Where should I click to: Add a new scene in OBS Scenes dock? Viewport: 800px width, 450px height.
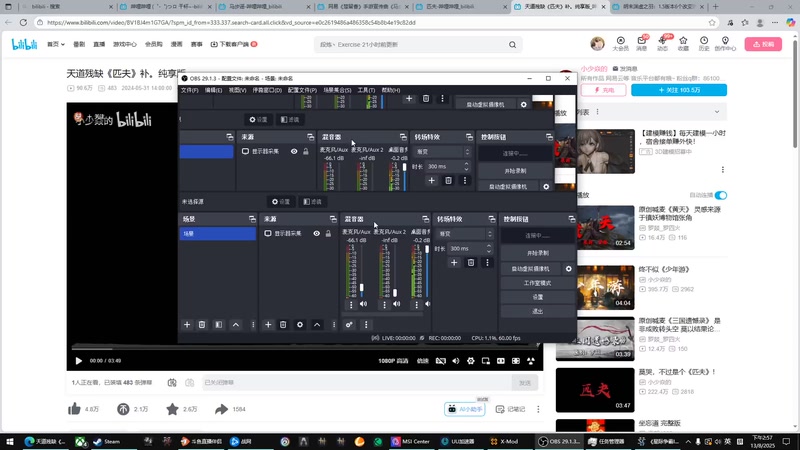[x=187, y=324]
